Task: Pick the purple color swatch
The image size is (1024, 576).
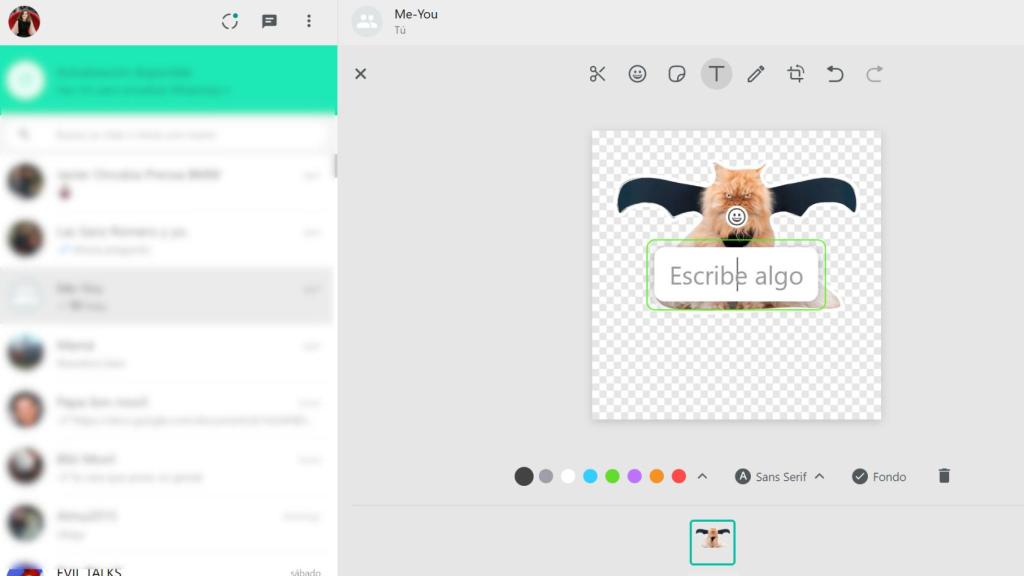Action: click(x=636, y=477)
